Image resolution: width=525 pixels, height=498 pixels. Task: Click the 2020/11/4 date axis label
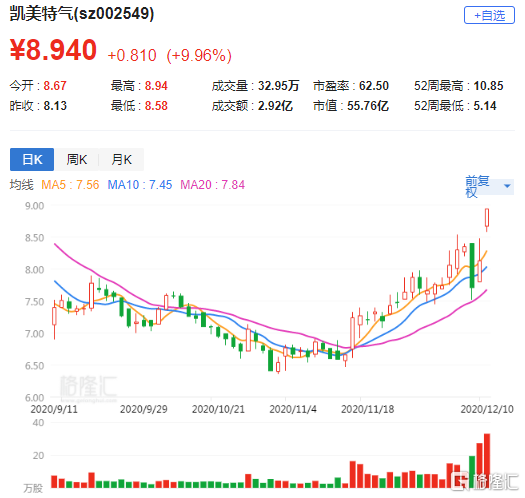tap(293, 409)
